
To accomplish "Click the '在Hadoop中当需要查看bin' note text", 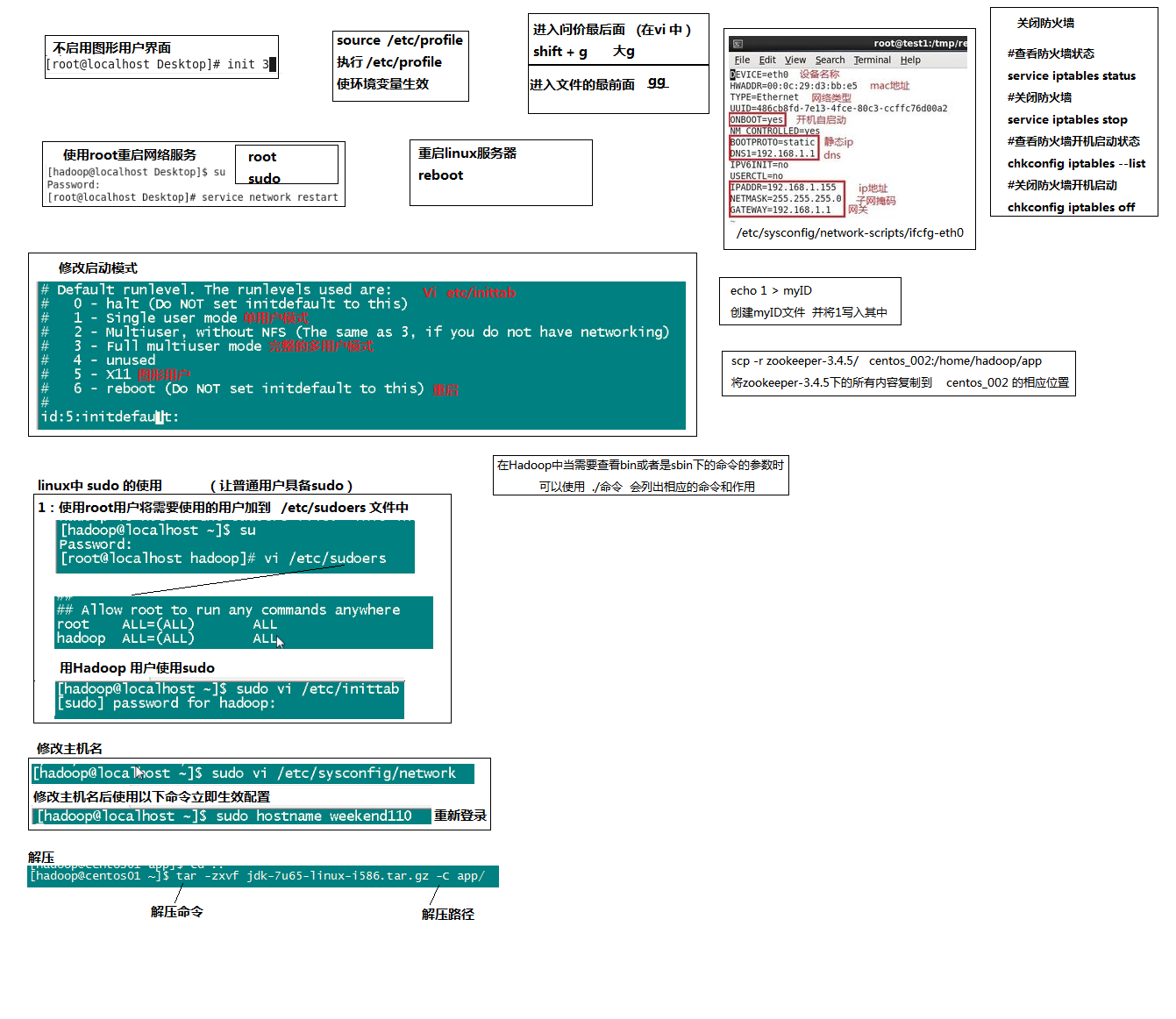I will [641, 466].
